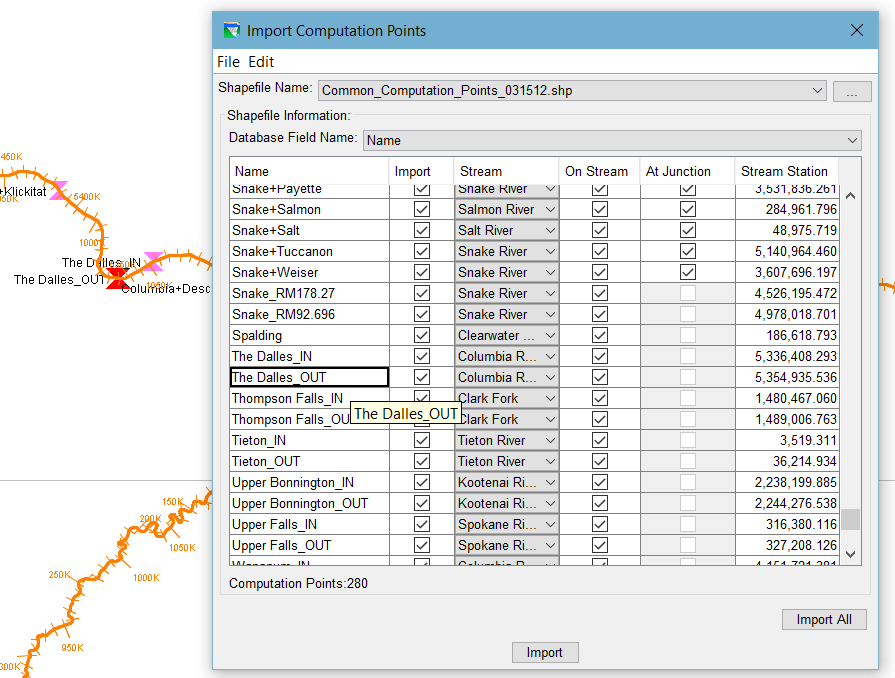Uncheck On Stream for Tieton_IN

[599, 441]
